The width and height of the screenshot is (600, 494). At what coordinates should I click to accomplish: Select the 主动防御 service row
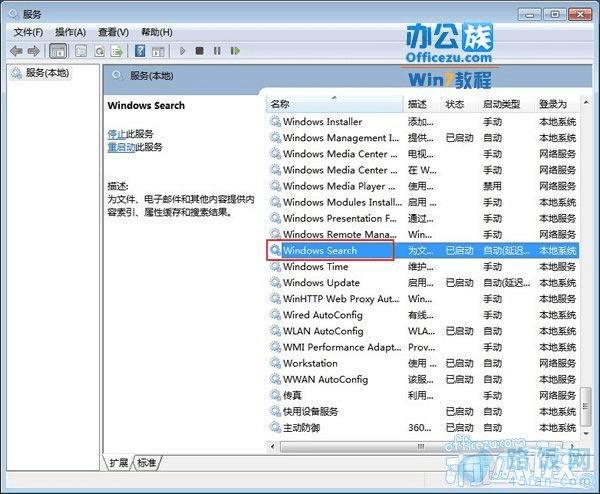pos(423,427)
